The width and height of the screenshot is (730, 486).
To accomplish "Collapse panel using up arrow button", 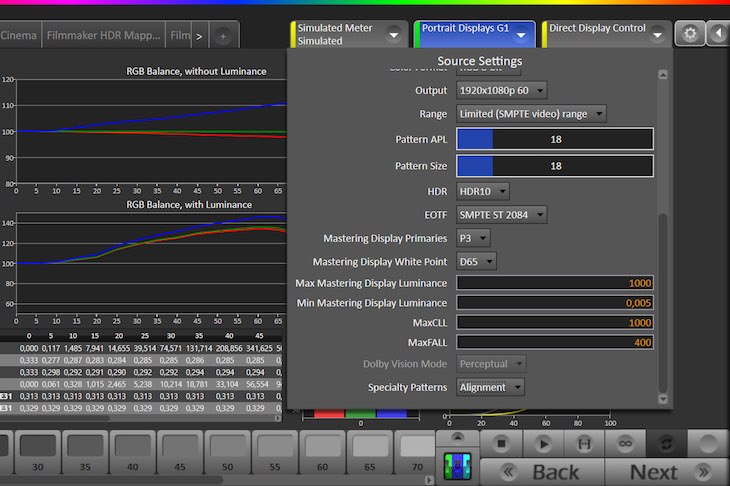I will coord(456,437).
